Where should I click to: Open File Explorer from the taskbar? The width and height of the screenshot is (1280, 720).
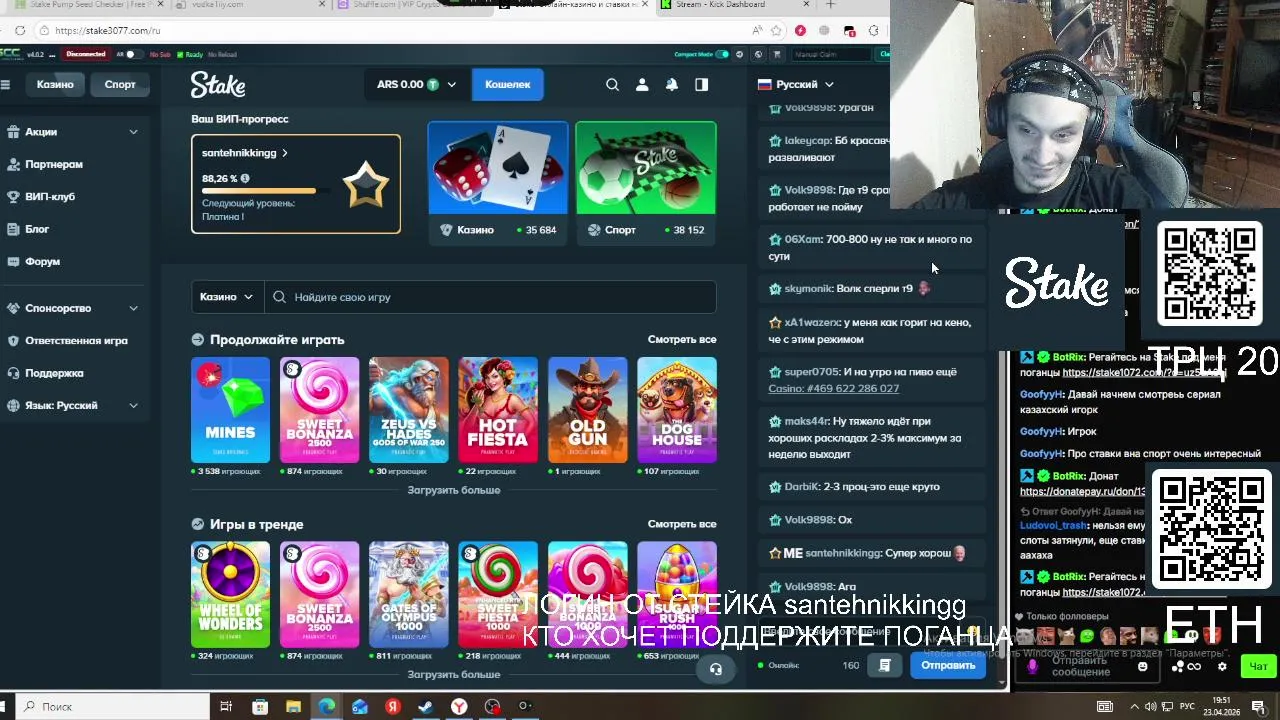point(293,706)
